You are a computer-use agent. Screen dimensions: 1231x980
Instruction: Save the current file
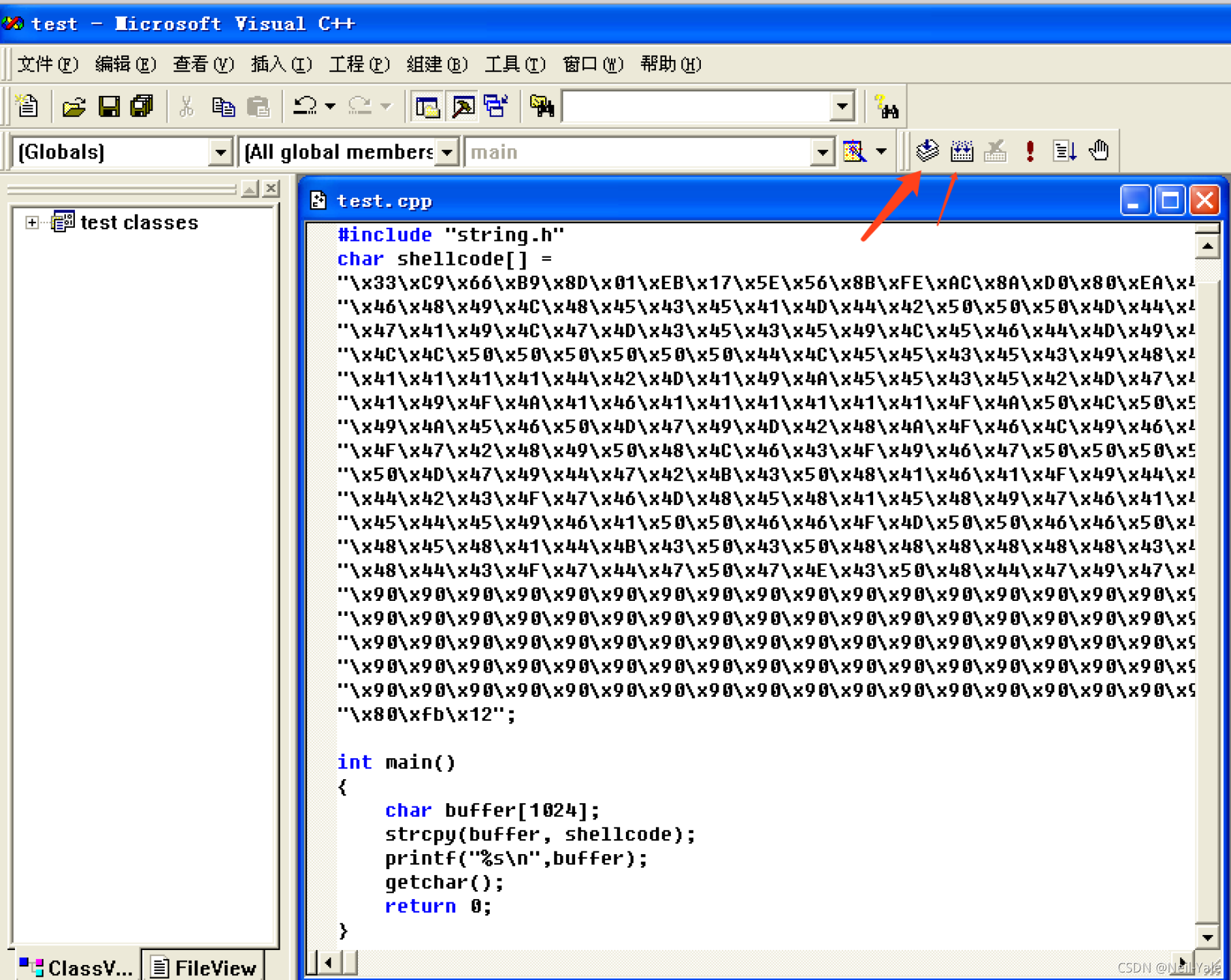point(109,106)
